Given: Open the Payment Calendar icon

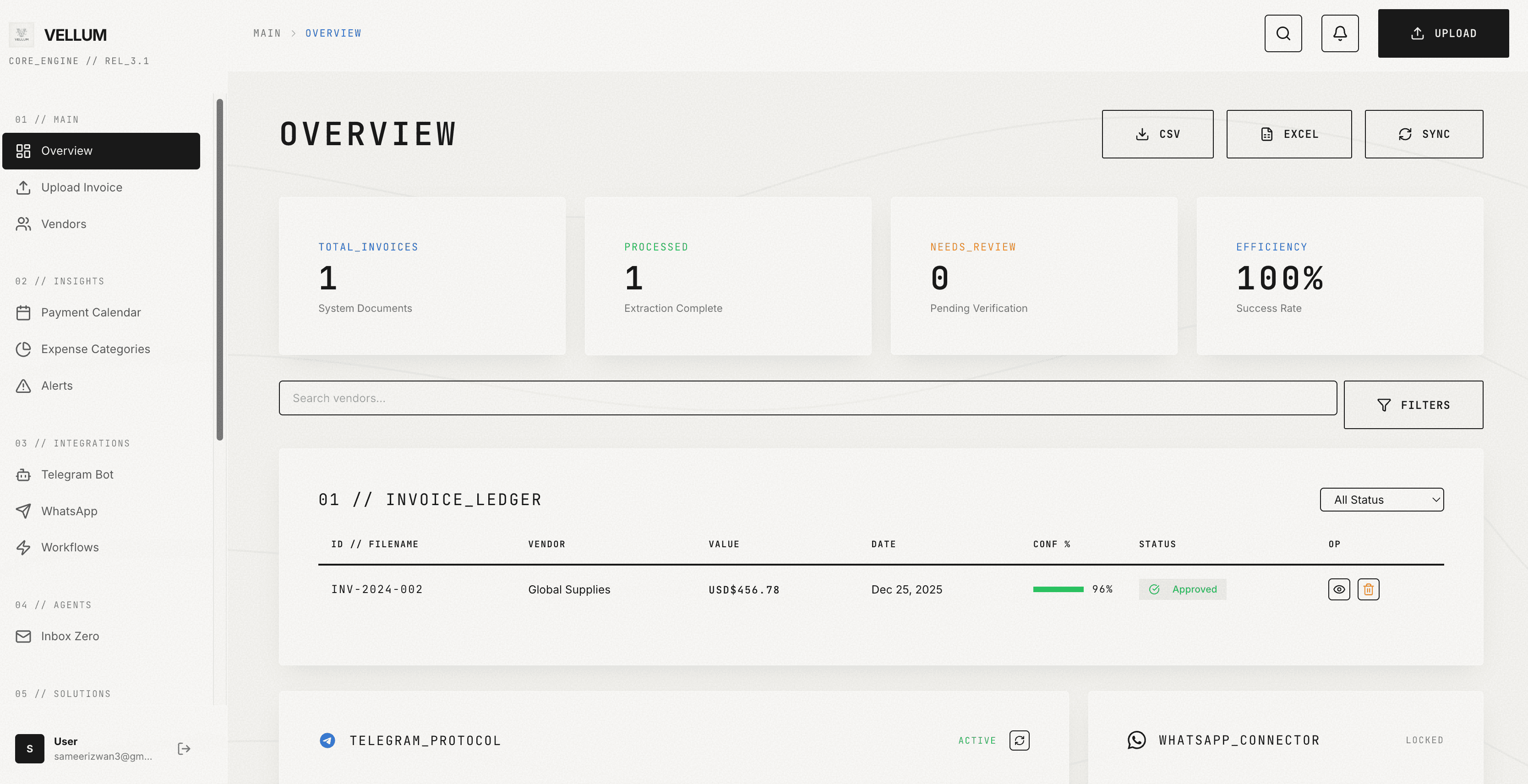Looking at the screenshot, I should pyautogui.click(x=23, y=312).
